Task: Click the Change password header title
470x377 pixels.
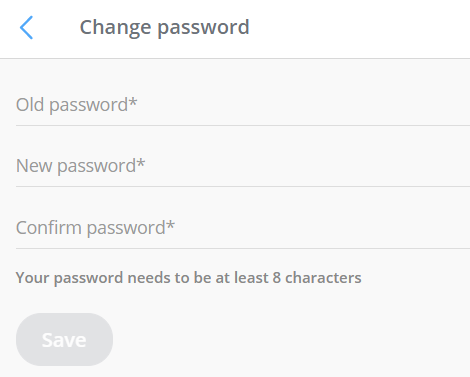Action: pos(164,28)
